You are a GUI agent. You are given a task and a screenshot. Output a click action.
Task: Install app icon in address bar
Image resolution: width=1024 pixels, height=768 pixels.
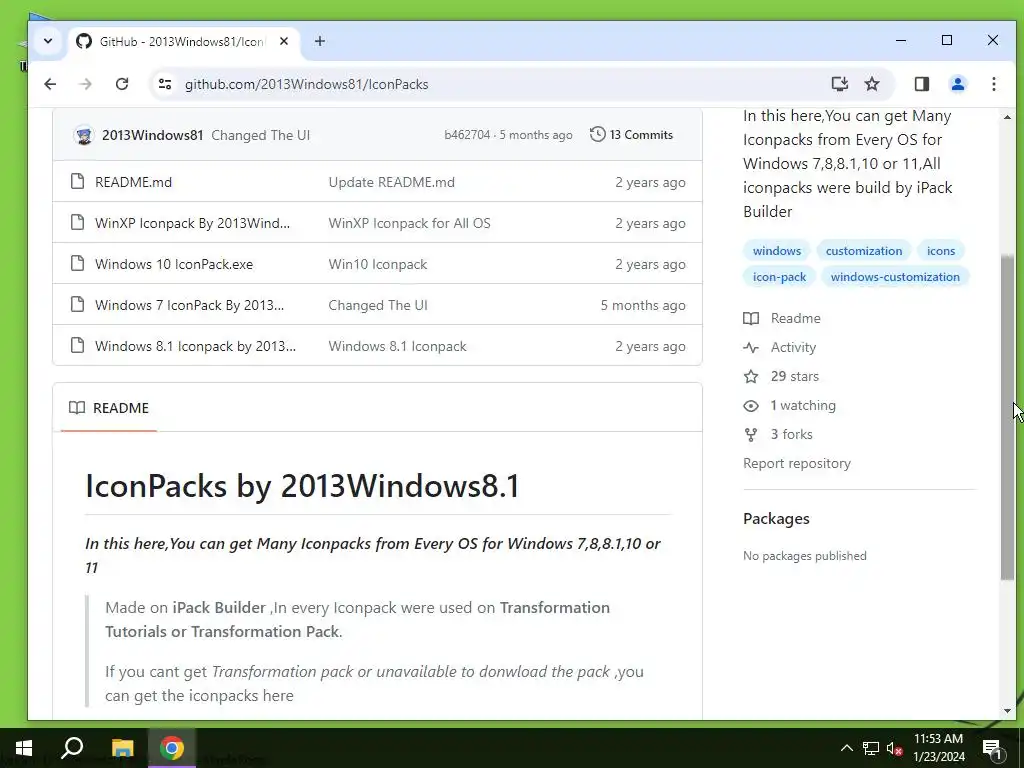[840, 84]
